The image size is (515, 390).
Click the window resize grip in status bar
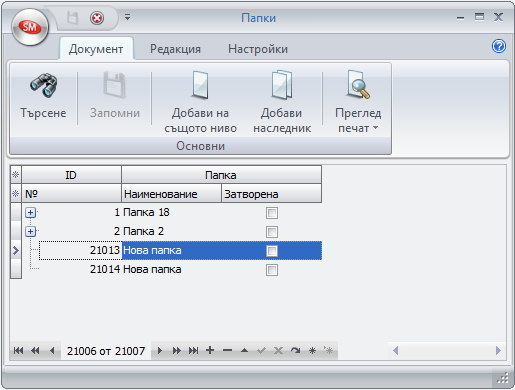503,378
